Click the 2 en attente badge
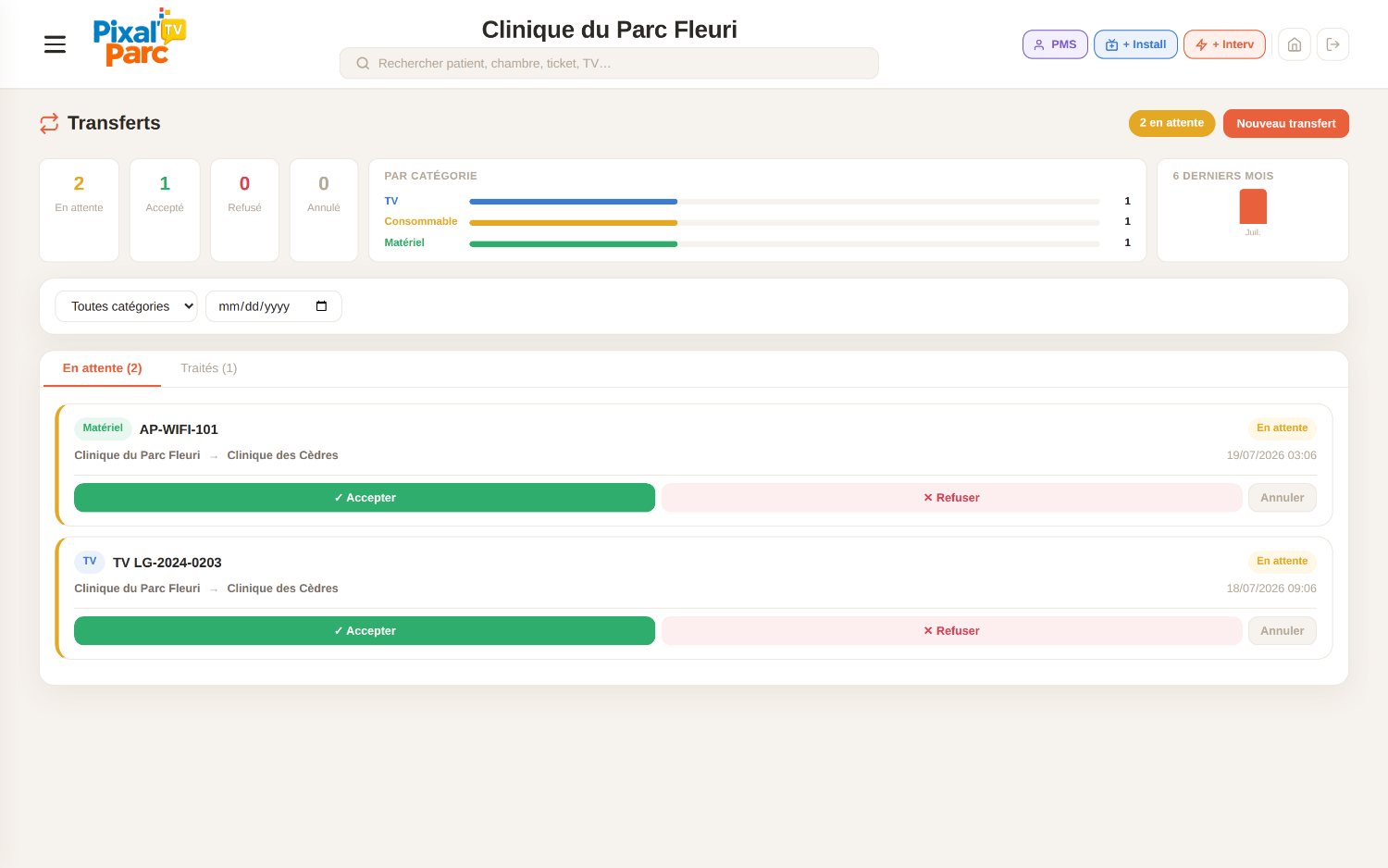Image resolution: width=1388 pixels, height=868 pixels. coord(1171,123)
